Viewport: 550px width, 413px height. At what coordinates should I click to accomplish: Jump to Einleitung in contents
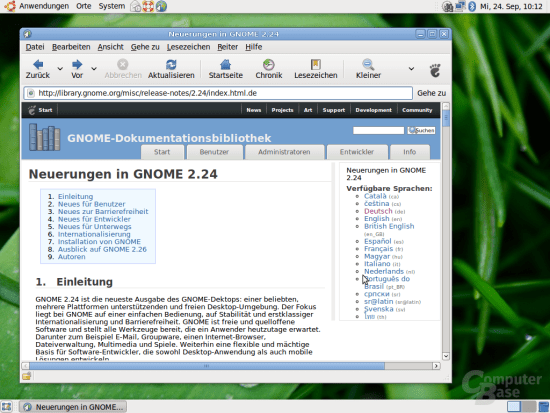(75, 196)
